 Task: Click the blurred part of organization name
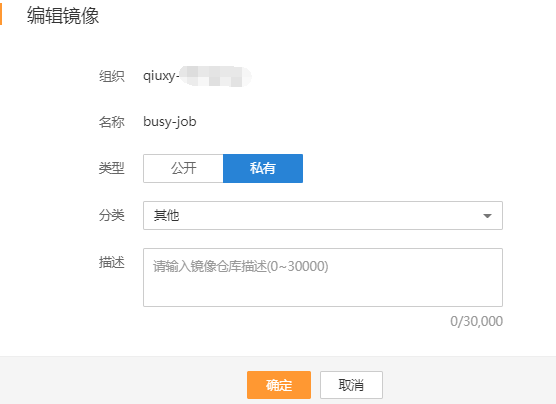[x=215, y=76]
